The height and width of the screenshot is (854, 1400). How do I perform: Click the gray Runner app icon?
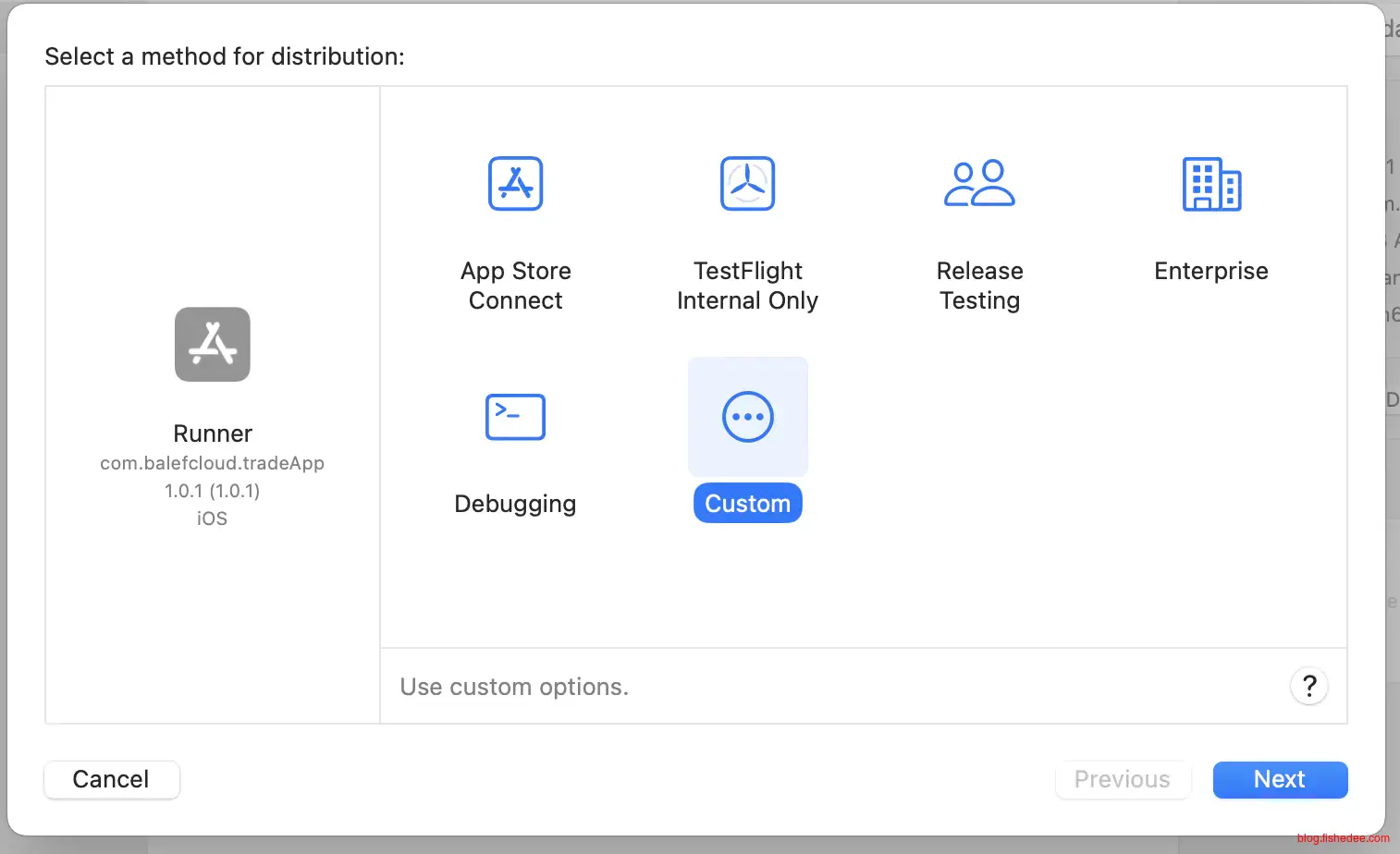click(x=213, y=344)
